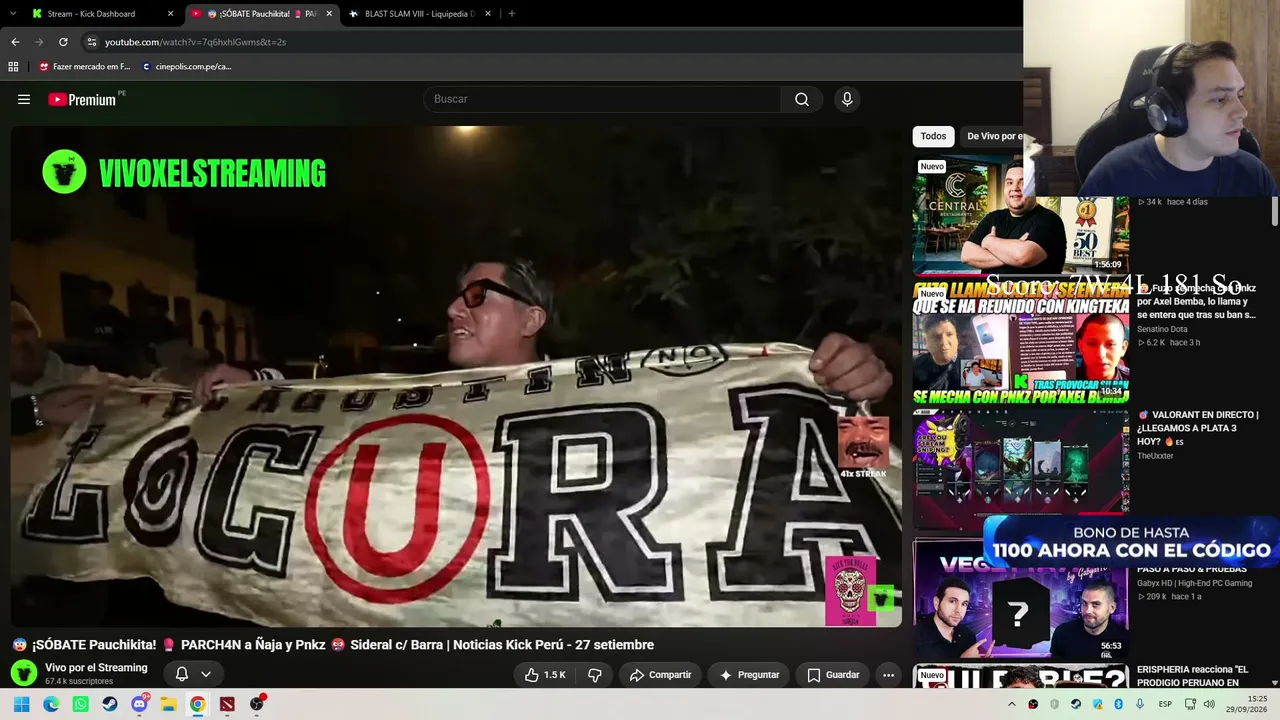The height and width of the screenshot is (720, 1280).
Task: Start voice search with microphone icon
Action: [x=847, y=99]
